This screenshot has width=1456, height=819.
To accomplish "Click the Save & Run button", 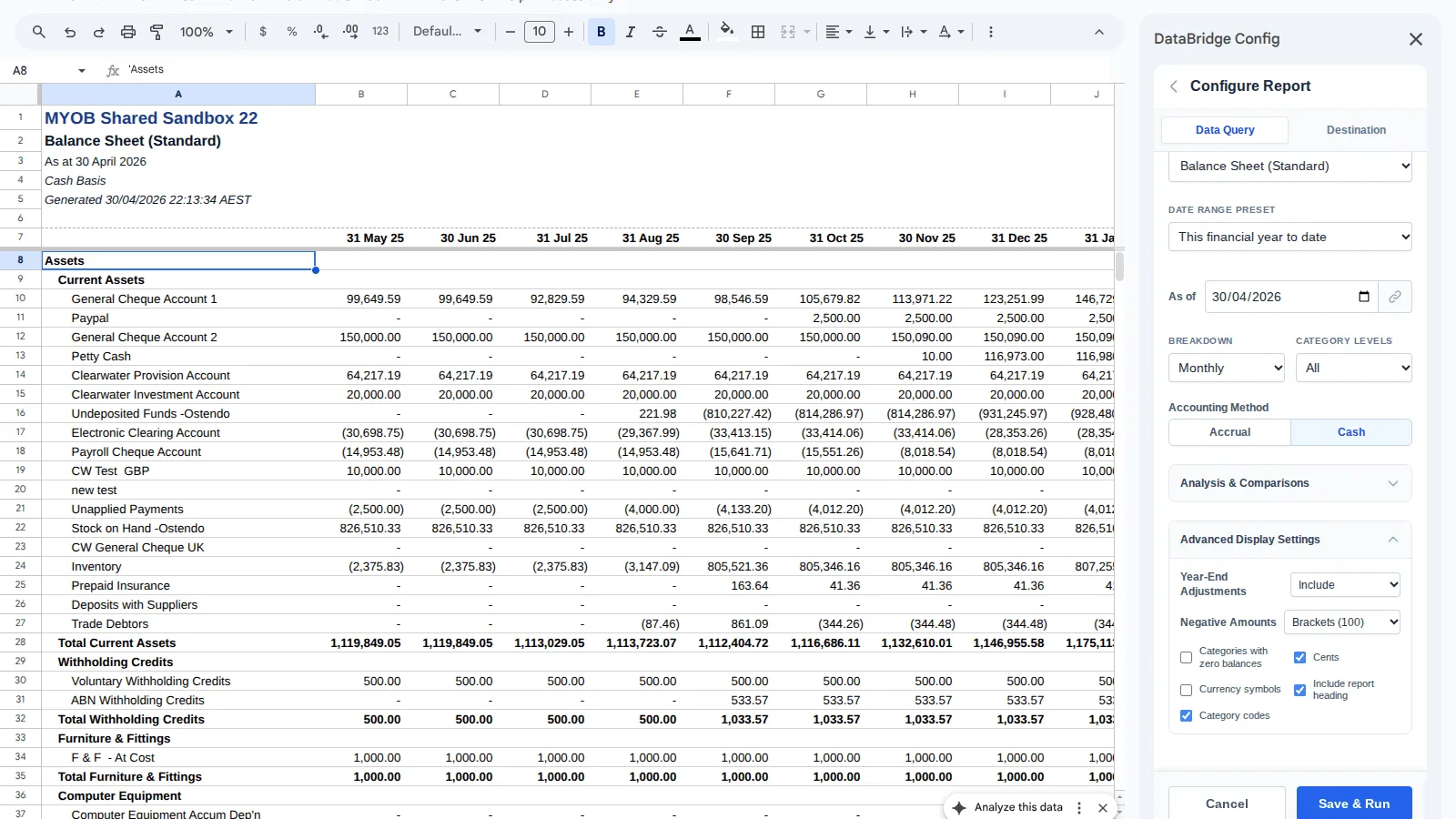I will pos(1354,804).
